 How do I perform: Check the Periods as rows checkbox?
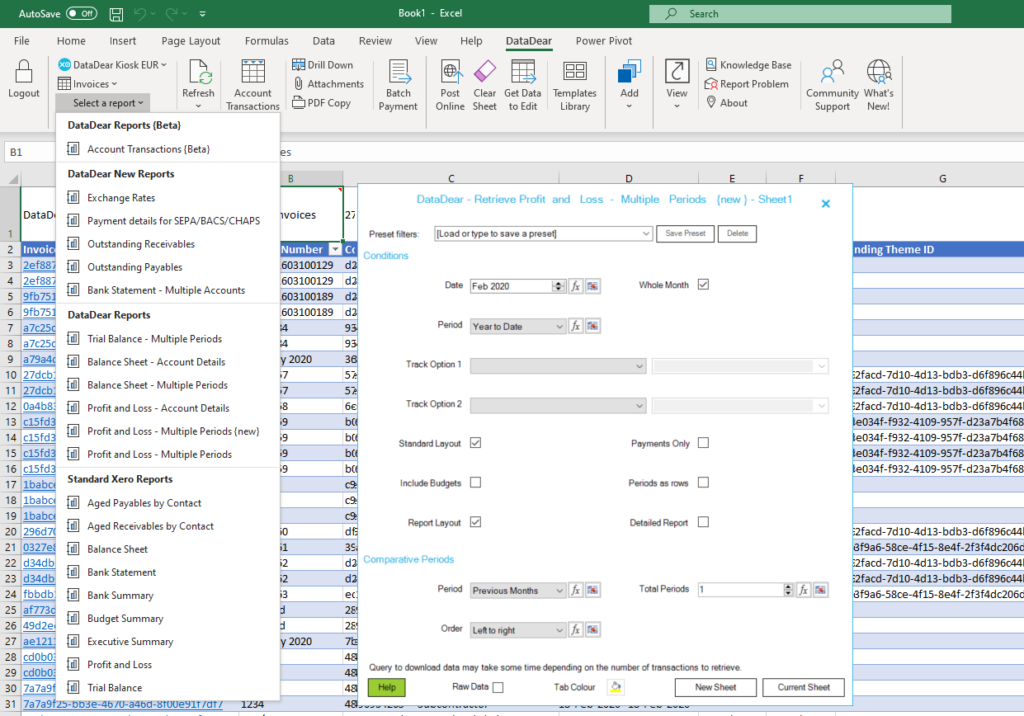pos(703,483)
